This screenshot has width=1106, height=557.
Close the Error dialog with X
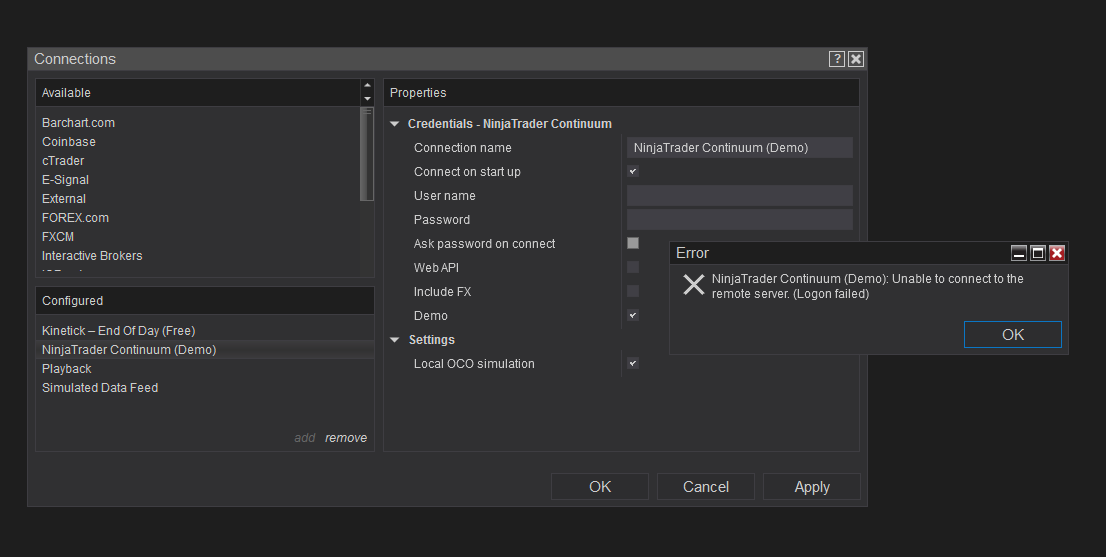pos(1057,253)
